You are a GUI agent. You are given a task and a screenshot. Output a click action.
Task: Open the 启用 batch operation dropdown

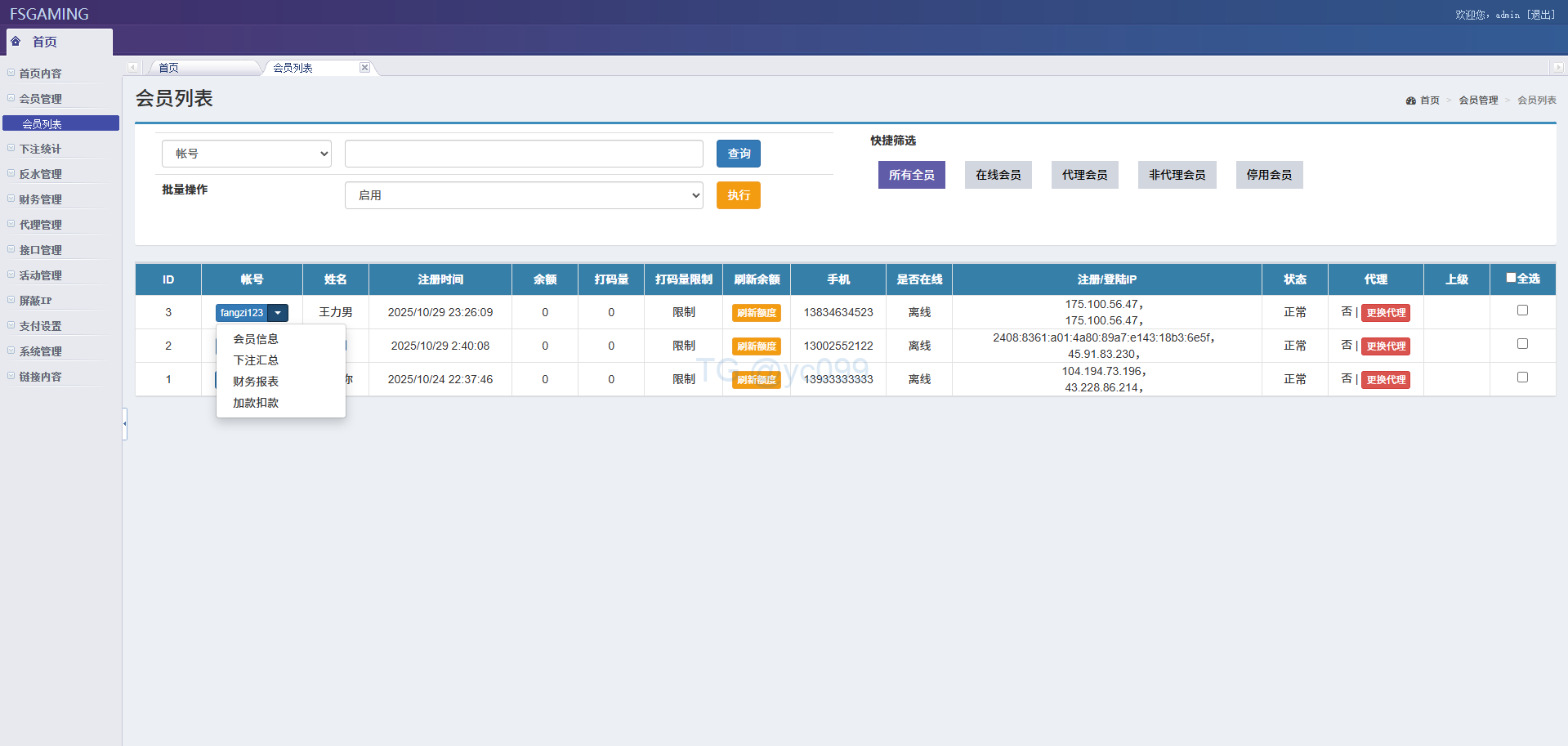[524, 195]
